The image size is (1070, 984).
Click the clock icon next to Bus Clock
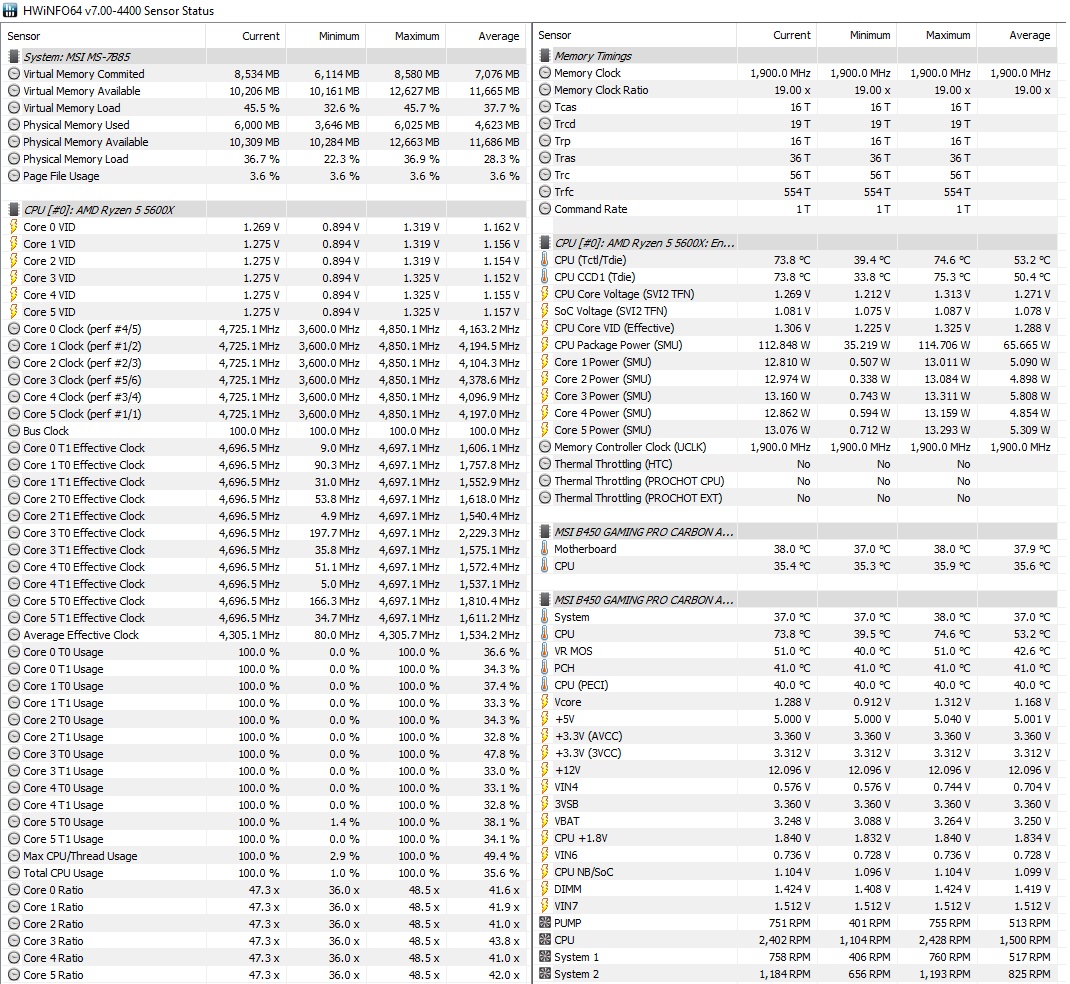coord(14,431)
